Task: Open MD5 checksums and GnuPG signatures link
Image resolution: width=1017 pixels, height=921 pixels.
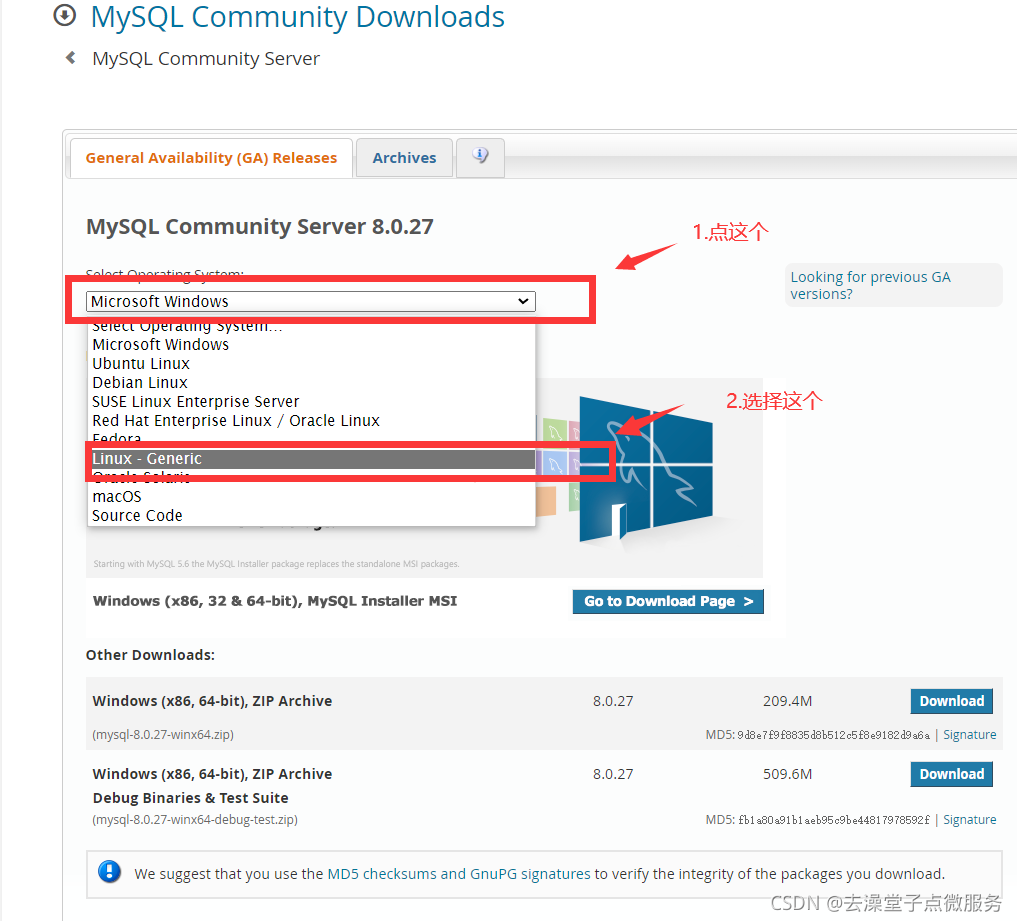Action: coord(459,874)
